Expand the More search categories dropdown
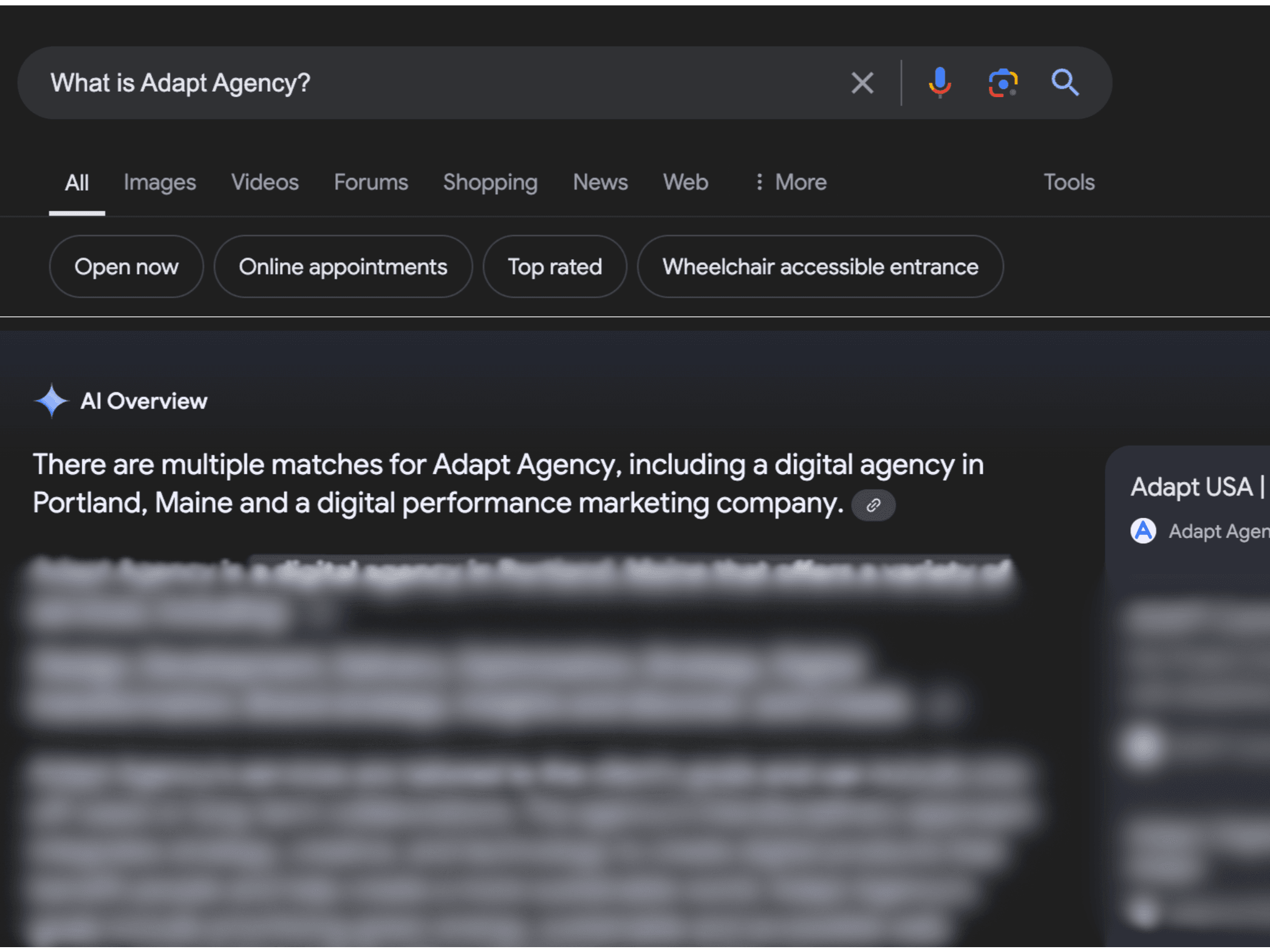 [791, 182]
